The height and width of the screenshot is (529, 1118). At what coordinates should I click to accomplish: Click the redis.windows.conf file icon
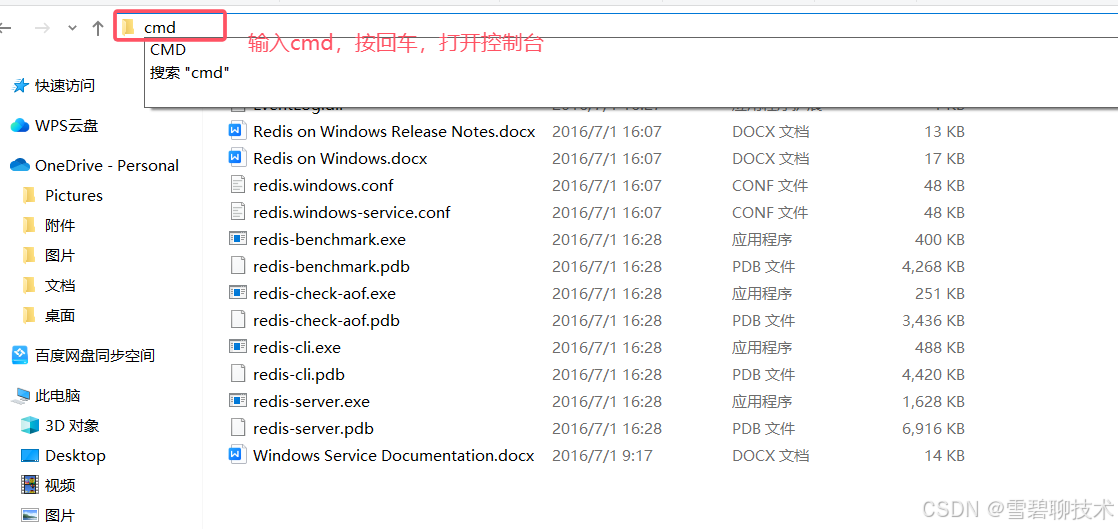pyautogui.click(x=237, y=185)
